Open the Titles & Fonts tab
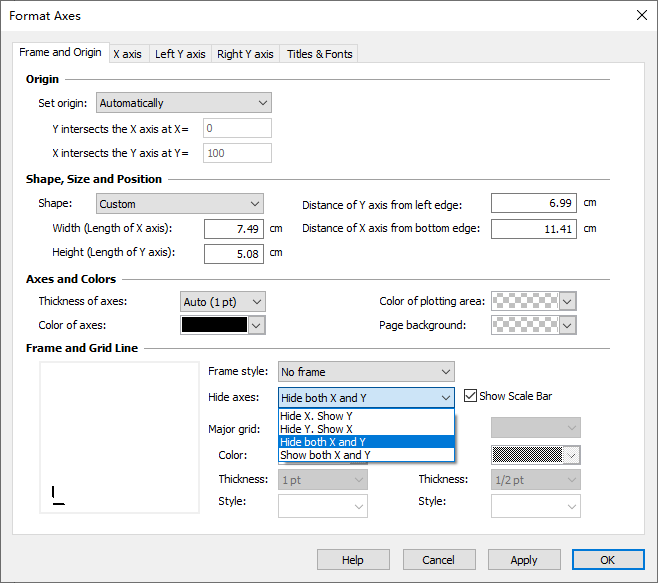Image resolution: width=658 pixels, height=583 pixels. [319, 54]
